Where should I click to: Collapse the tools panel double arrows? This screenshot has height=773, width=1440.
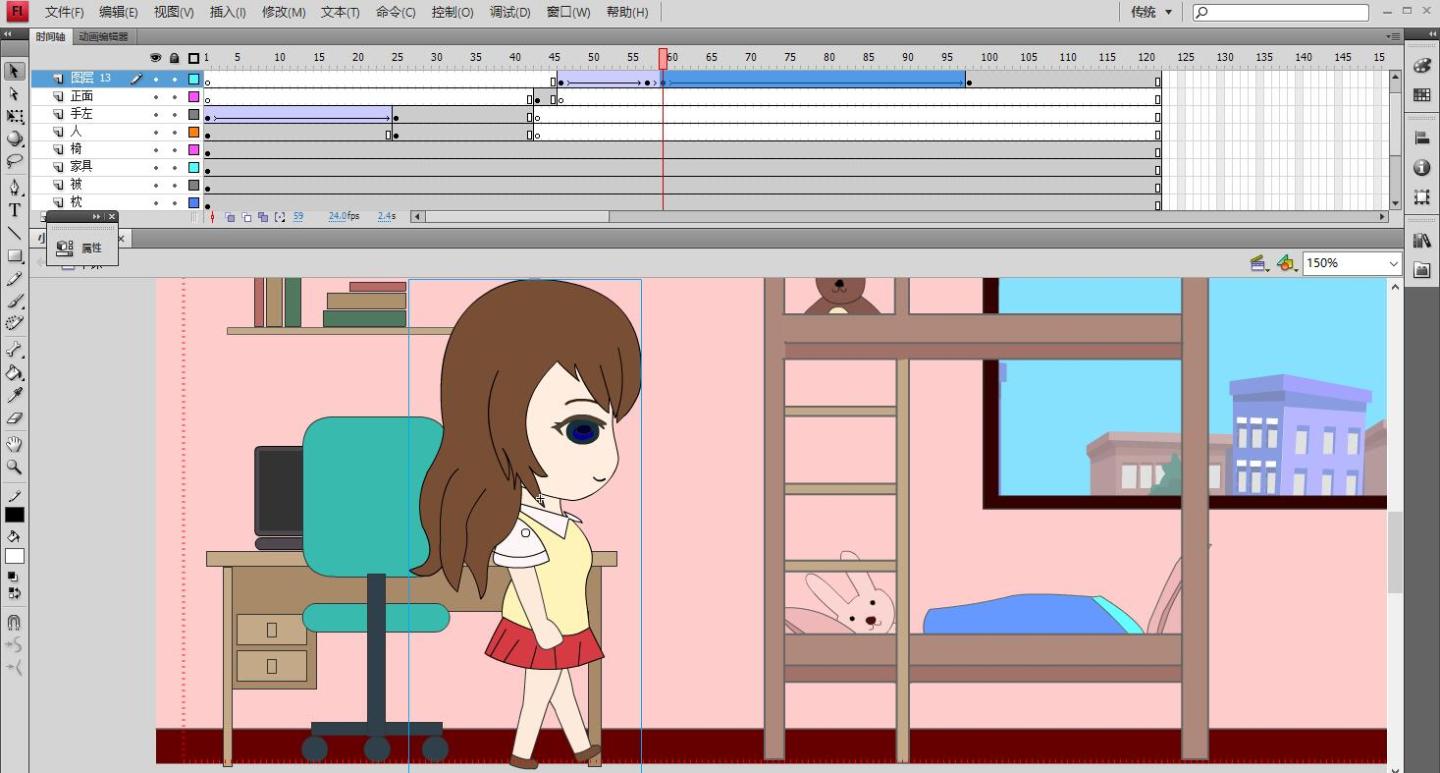9,33
